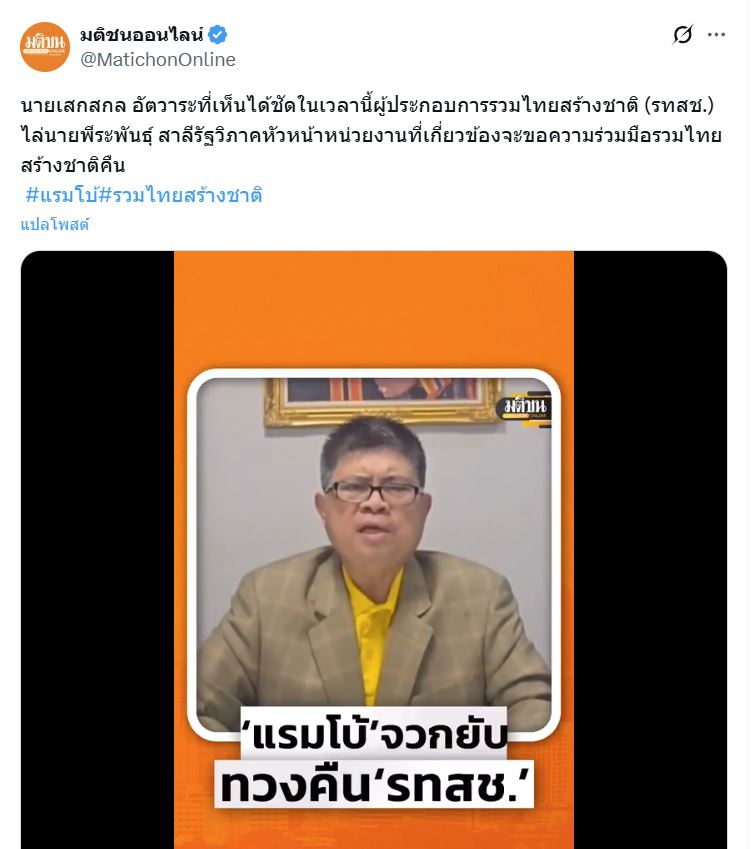The width and height of the screenshot is (751, 849).
Task: Click the blue verified badge
Action: (218, 35)
